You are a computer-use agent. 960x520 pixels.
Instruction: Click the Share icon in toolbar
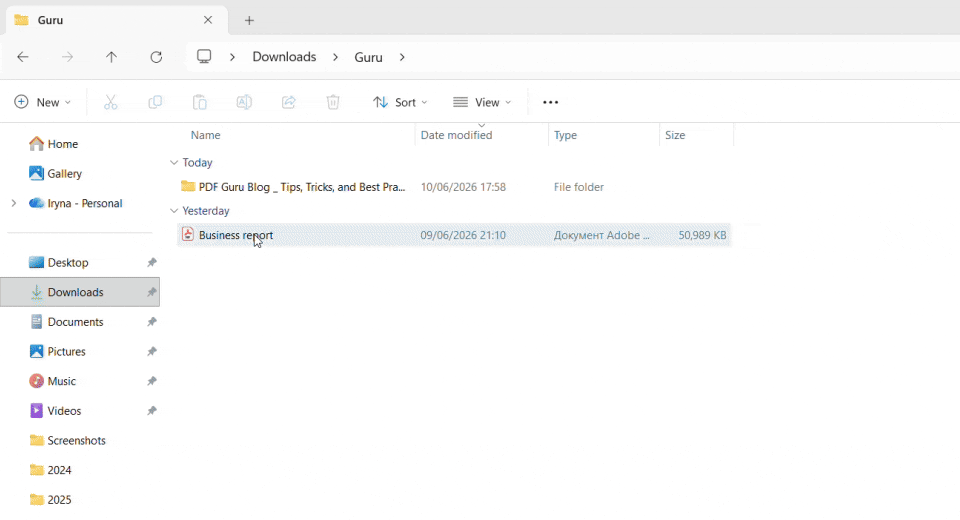(x=288, y=102)
